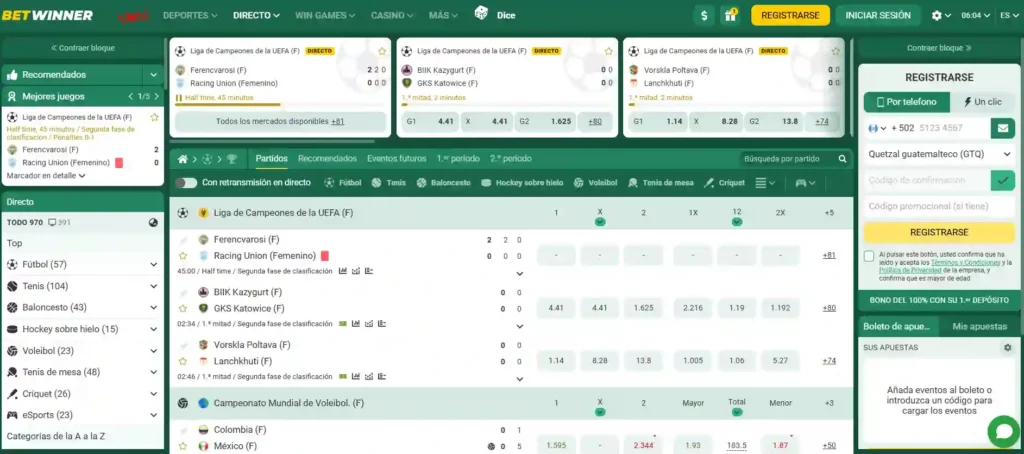The image size is (1024, 454).
Task: Open the DIRECTO menu
Action: (256, 15)
